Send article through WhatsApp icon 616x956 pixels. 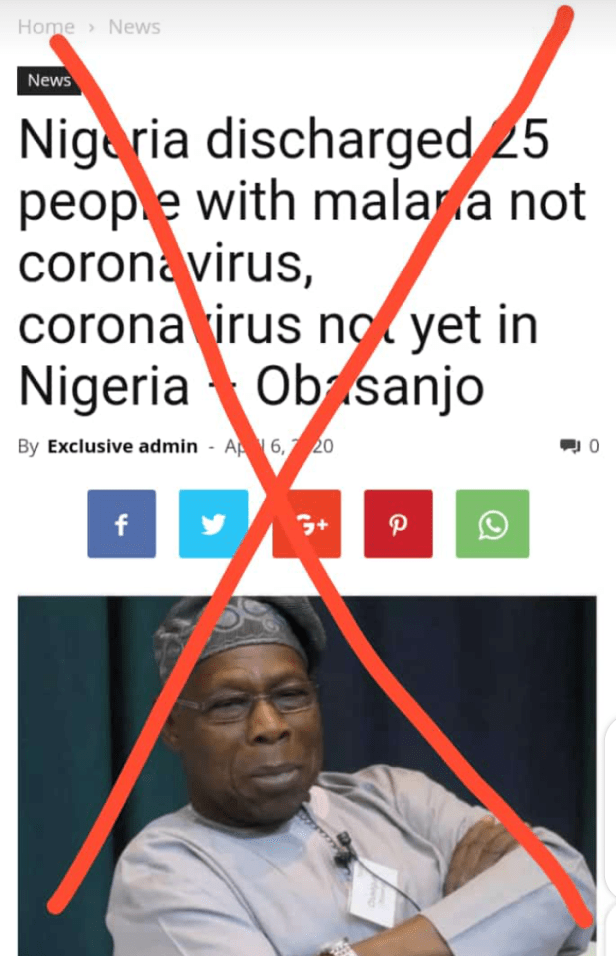(492, 524)
